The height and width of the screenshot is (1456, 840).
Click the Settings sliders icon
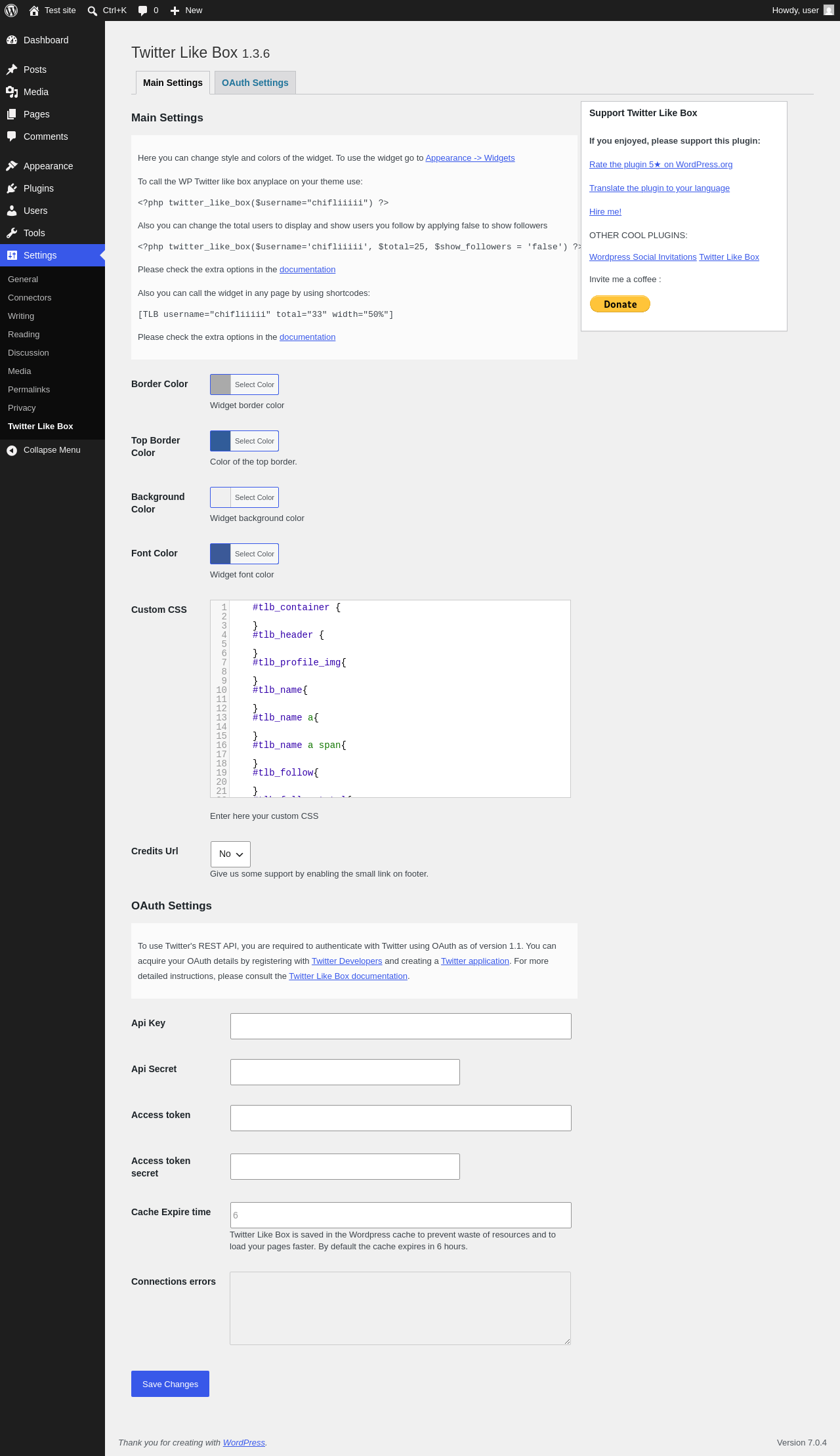coord(12,255)
